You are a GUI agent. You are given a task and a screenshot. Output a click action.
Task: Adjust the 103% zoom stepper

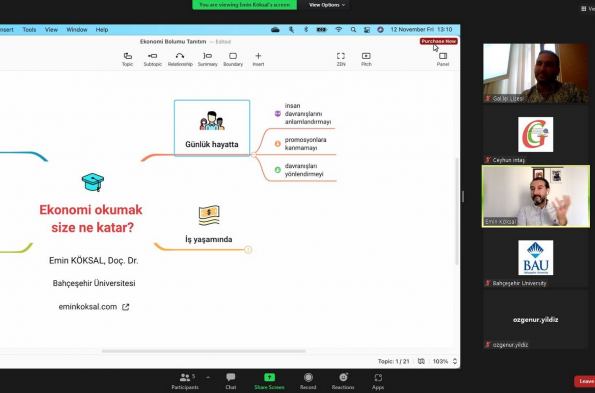pos(455,362)
